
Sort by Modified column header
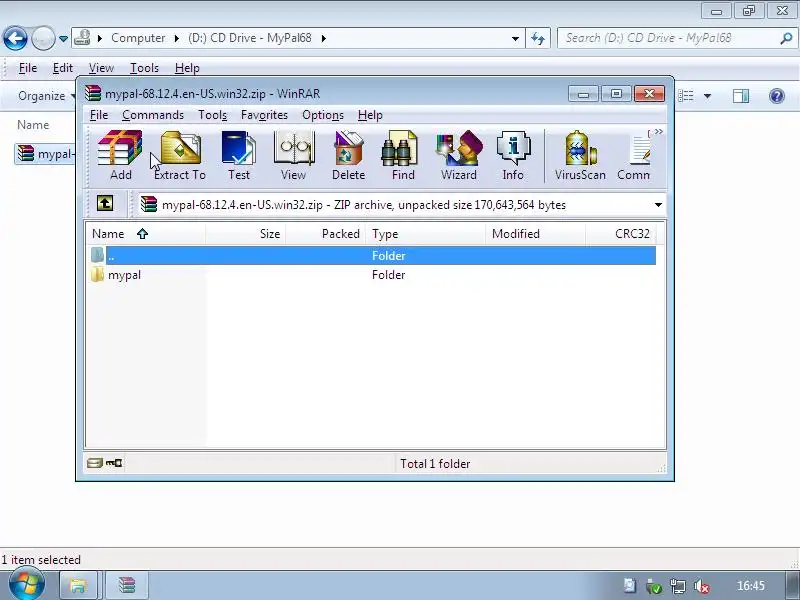point(535,234)
